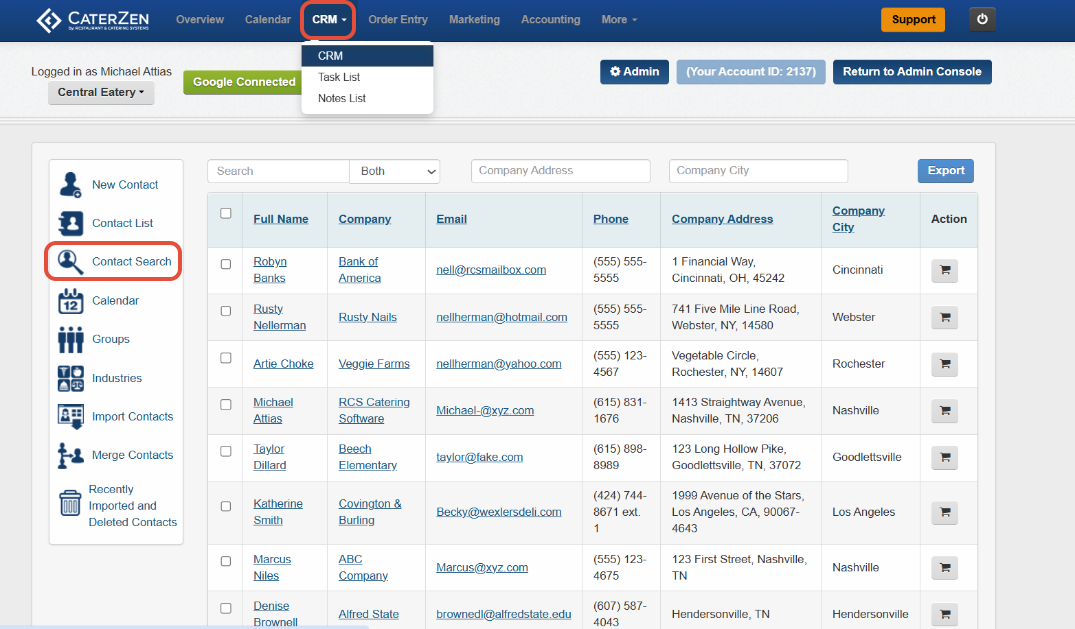Click the Company Address input field
This screenshot has height=629, width=1075.
click(x=560, y=171)
